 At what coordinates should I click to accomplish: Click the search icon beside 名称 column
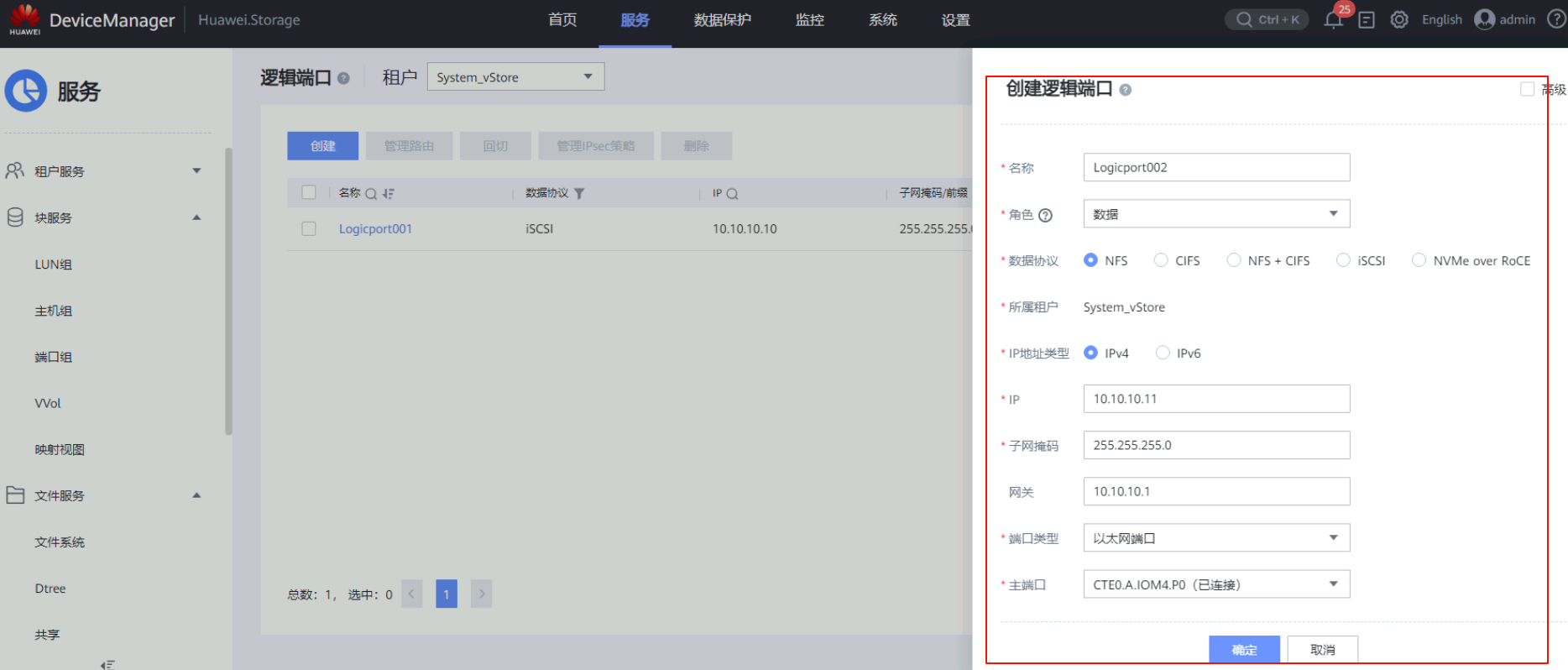click(371, 194)
